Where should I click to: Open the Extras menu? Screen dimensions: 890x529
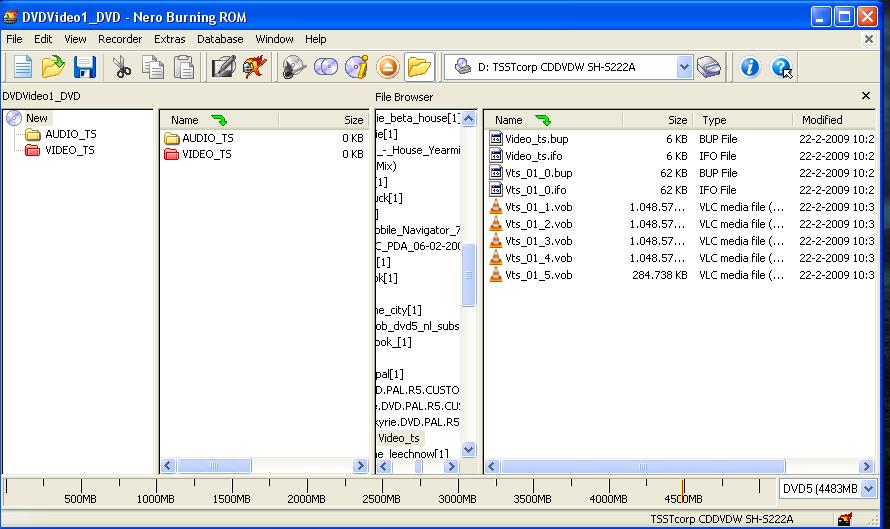(x=170, y=39)
